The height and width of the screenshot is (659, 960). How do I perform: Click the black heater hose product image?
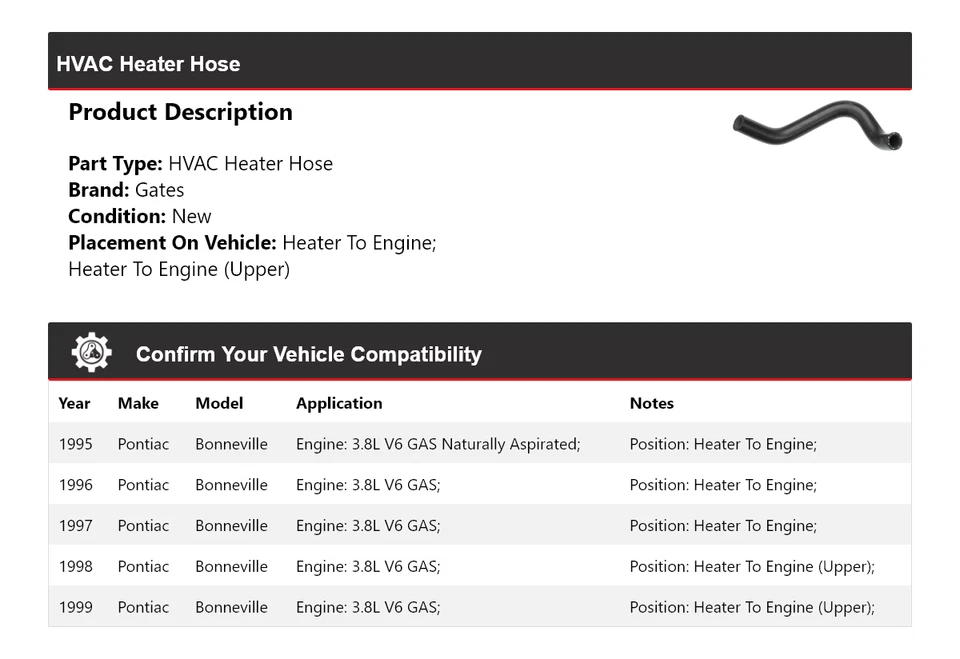pos(817,126)
